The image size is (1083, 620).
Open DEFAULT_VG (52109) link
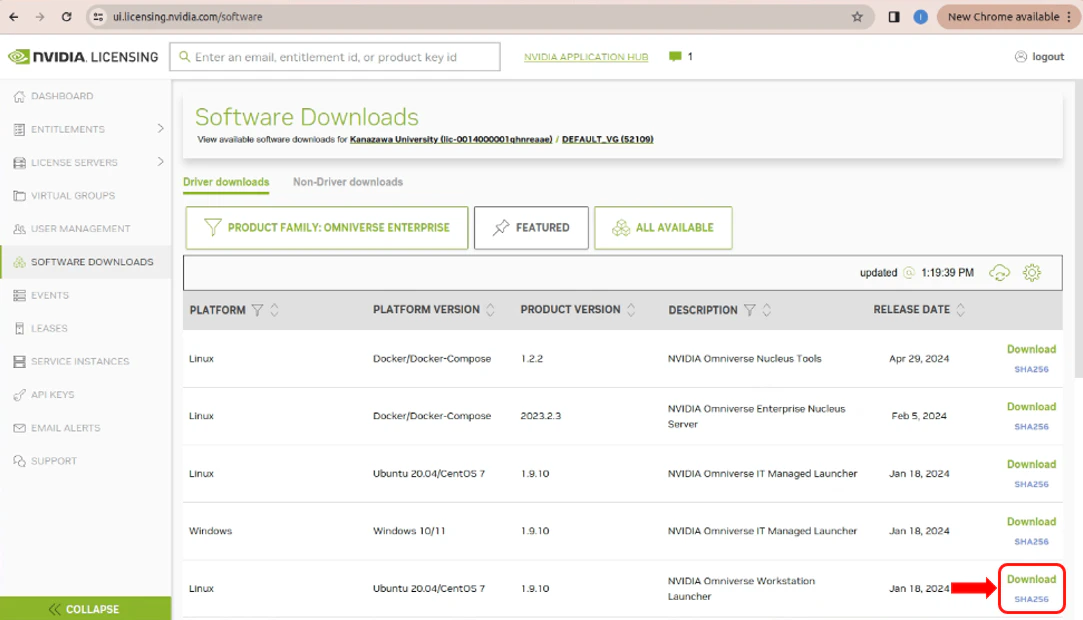607,139
